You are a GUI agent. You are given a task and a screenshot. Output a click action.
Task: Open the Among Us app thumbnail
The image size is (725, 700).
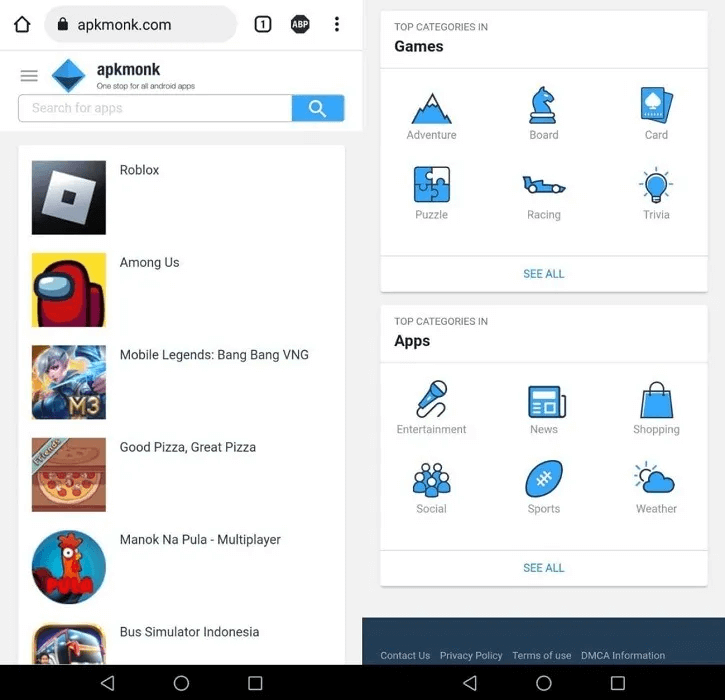coord(69,290)
